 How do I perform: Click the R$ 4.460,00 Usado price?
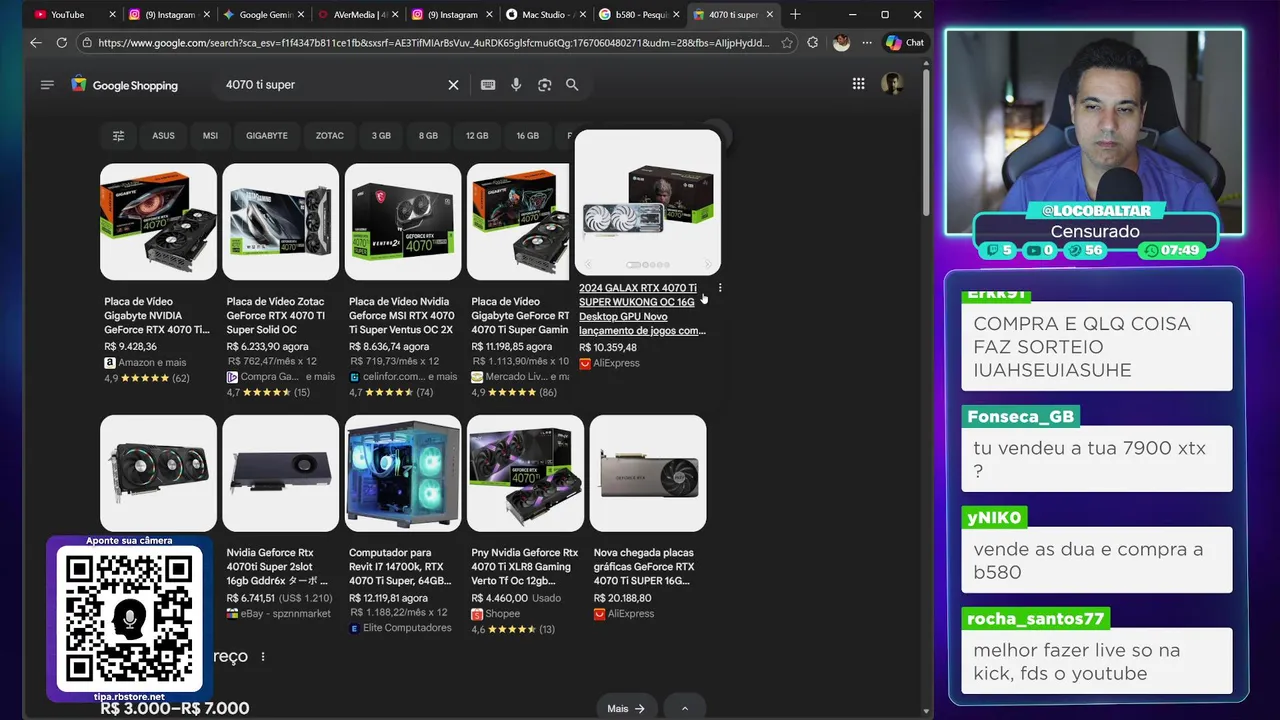point(516,599)
